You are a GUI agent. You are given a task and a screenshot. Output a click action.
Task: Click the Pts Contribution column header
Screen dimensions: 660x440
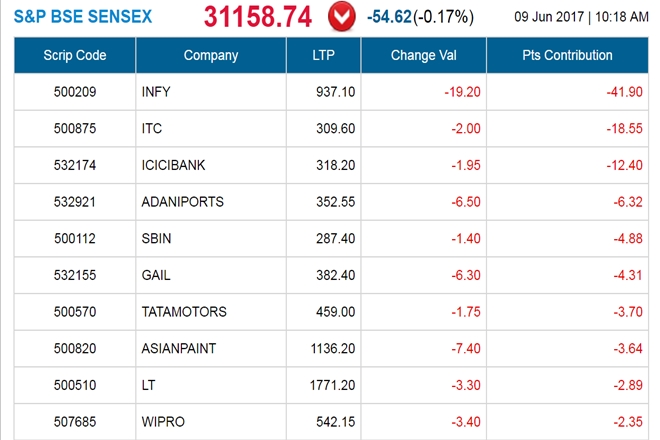click(x=568, y=55)
